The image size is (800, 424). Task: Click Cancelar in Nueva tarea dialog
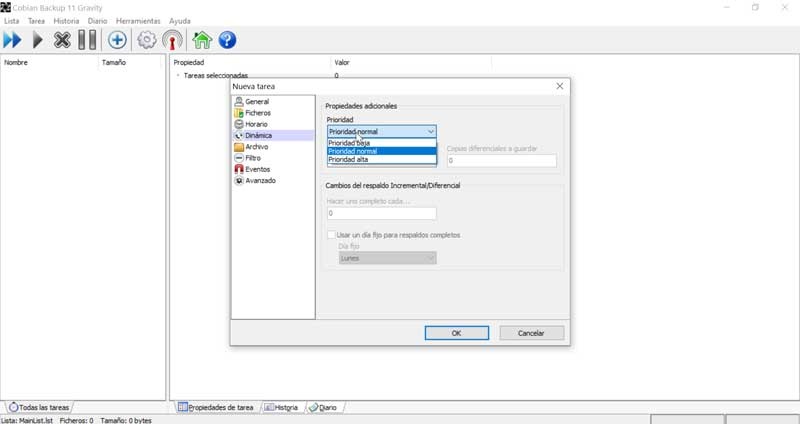532,333
